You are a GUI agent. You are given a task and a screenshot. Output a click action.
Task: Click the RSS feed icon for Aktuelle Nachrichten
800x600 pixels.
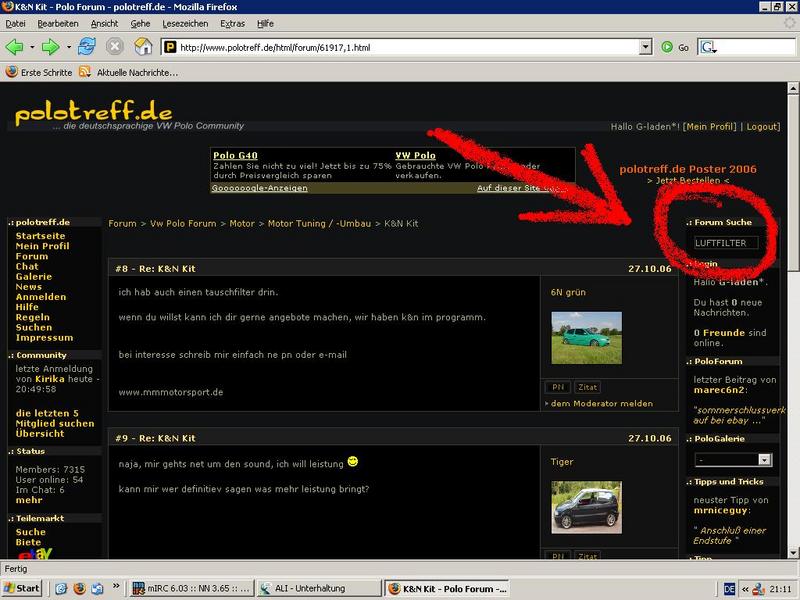tap(85, 72)
